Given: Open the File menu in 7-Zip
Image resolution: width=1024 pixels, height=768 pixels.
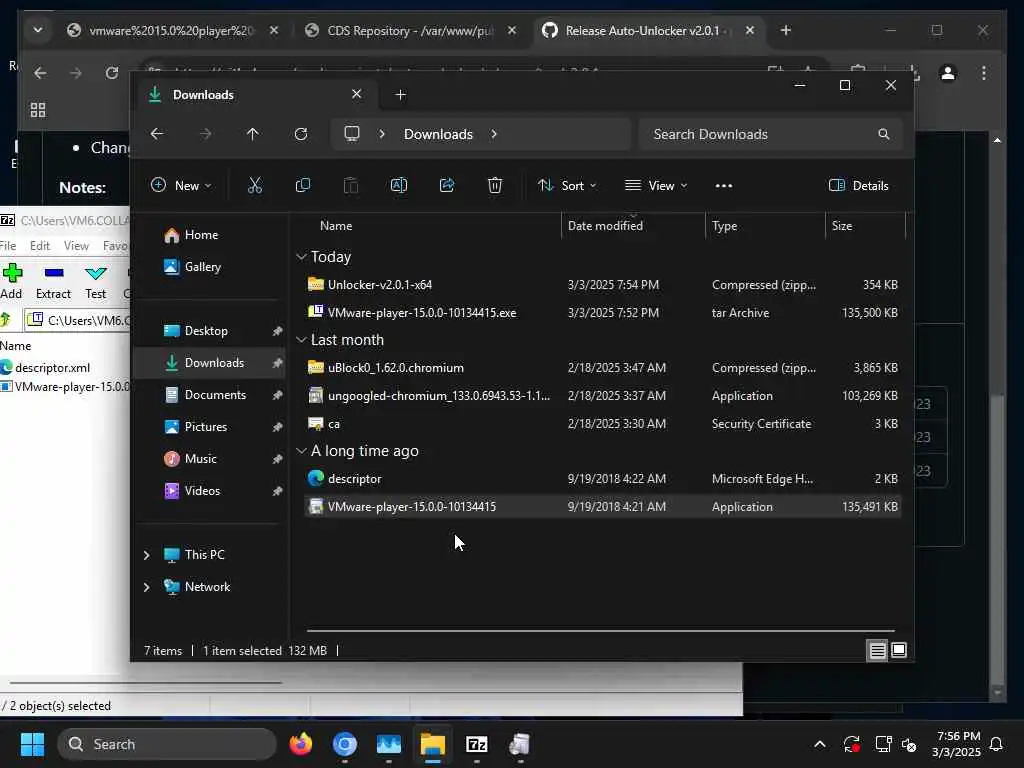Looking at the screenshot, I should [8, 246].
